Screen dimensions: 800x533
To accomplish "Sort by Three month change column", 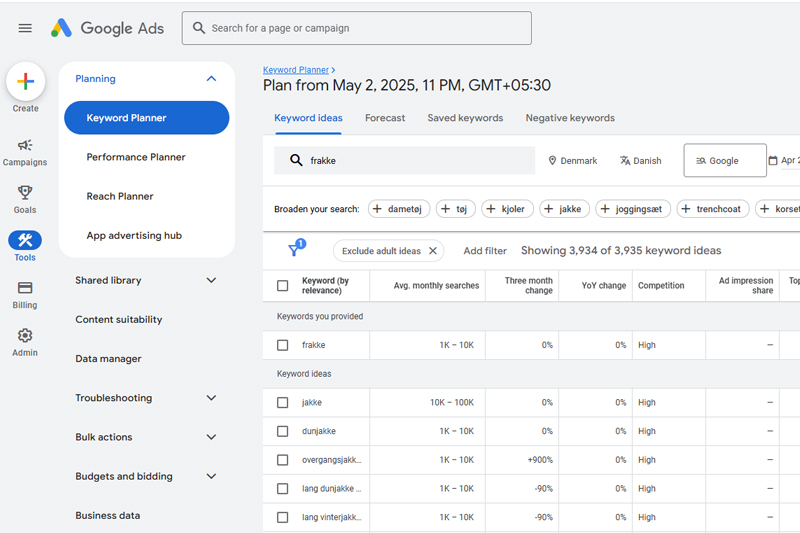I will (x=529, y=286).
